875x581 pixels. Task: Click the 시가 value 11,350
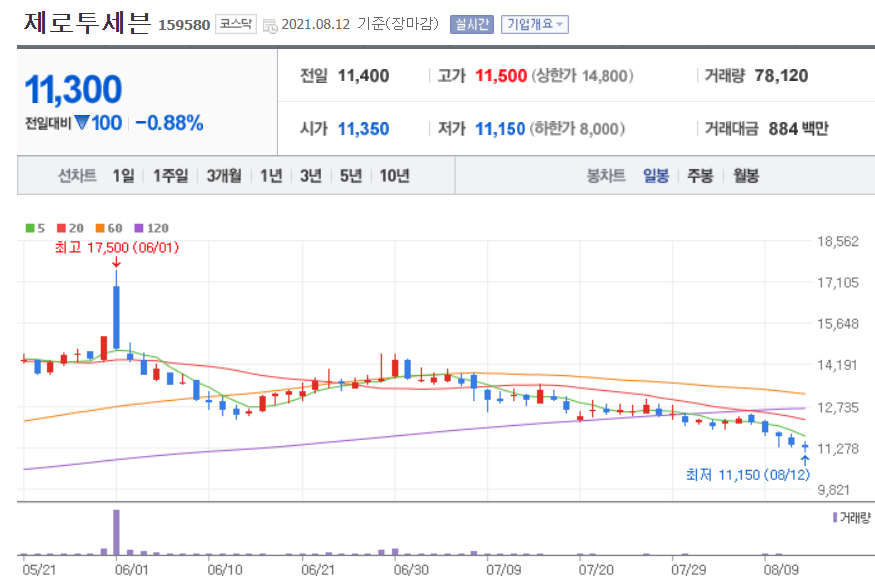point(363,129)
